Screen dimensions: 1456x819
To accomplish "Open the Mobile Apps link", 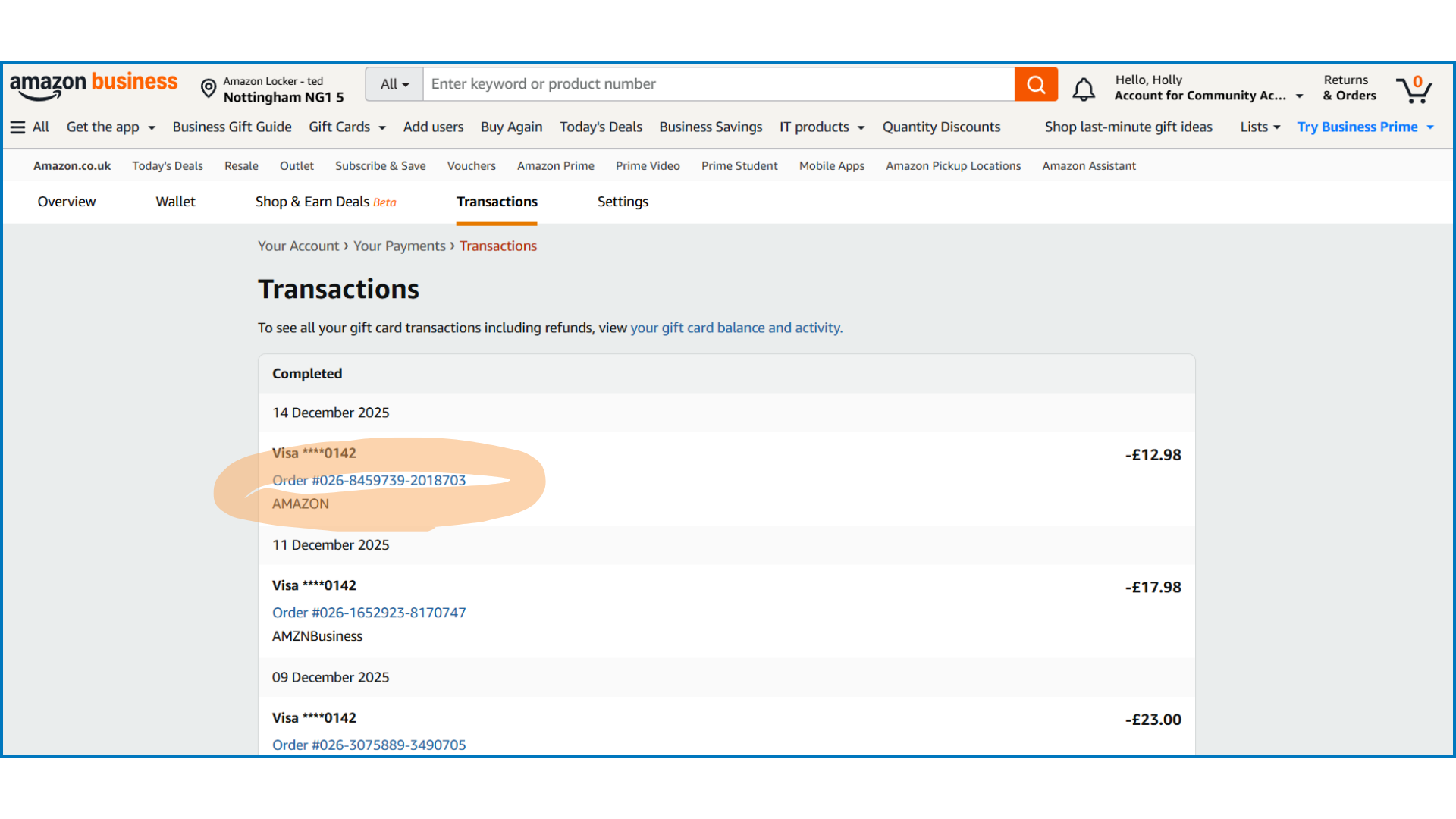I will [832, 165].
